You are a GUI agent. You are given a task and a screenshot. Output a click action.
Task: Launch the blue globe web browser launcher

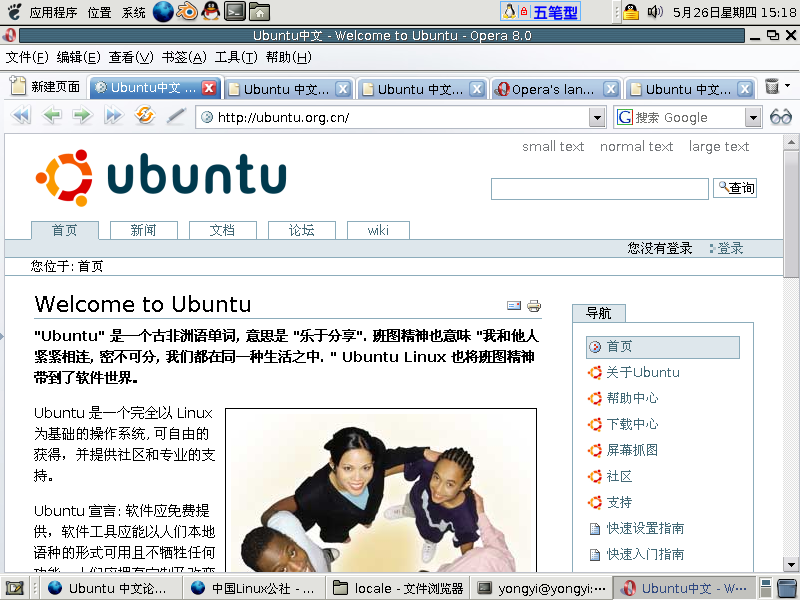[x=163, y=11]
